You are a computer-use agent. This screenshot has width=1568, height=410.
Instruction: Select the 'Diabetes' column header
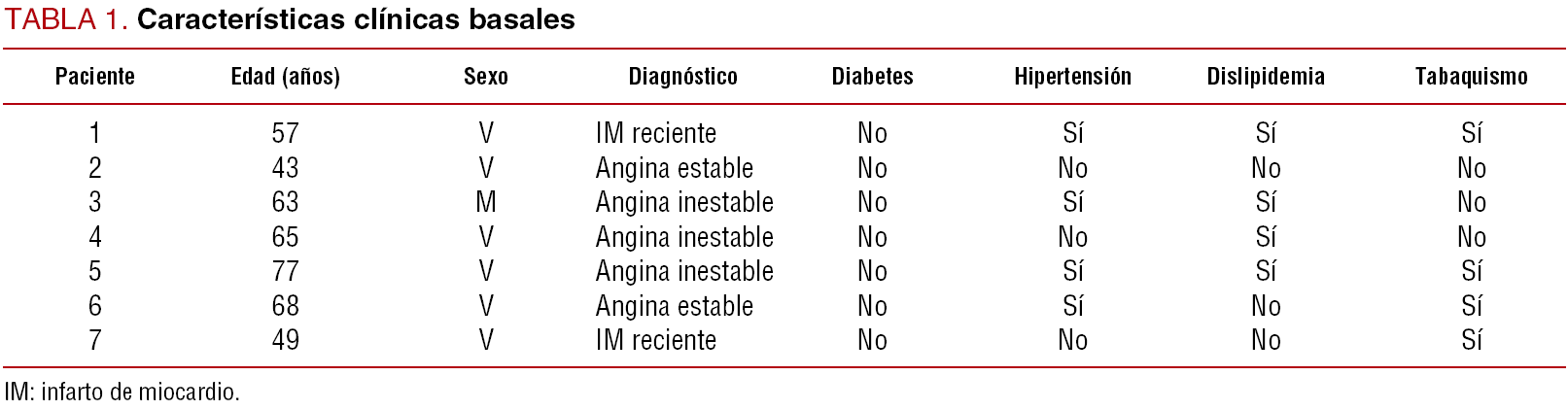pos(872,77)
